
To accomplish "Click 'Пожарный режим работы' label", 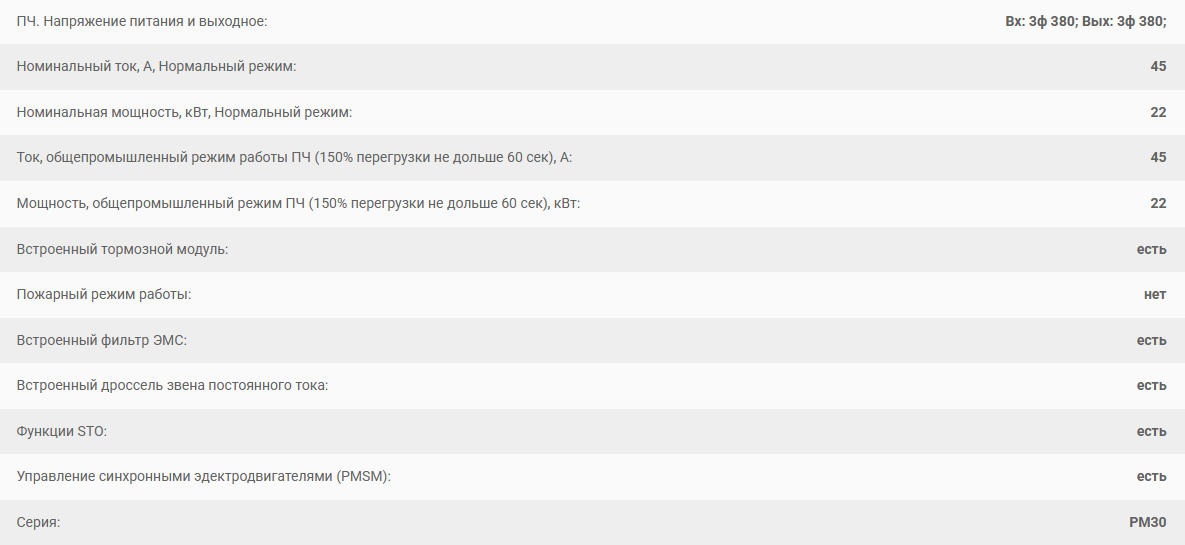I will pos(104,294).
